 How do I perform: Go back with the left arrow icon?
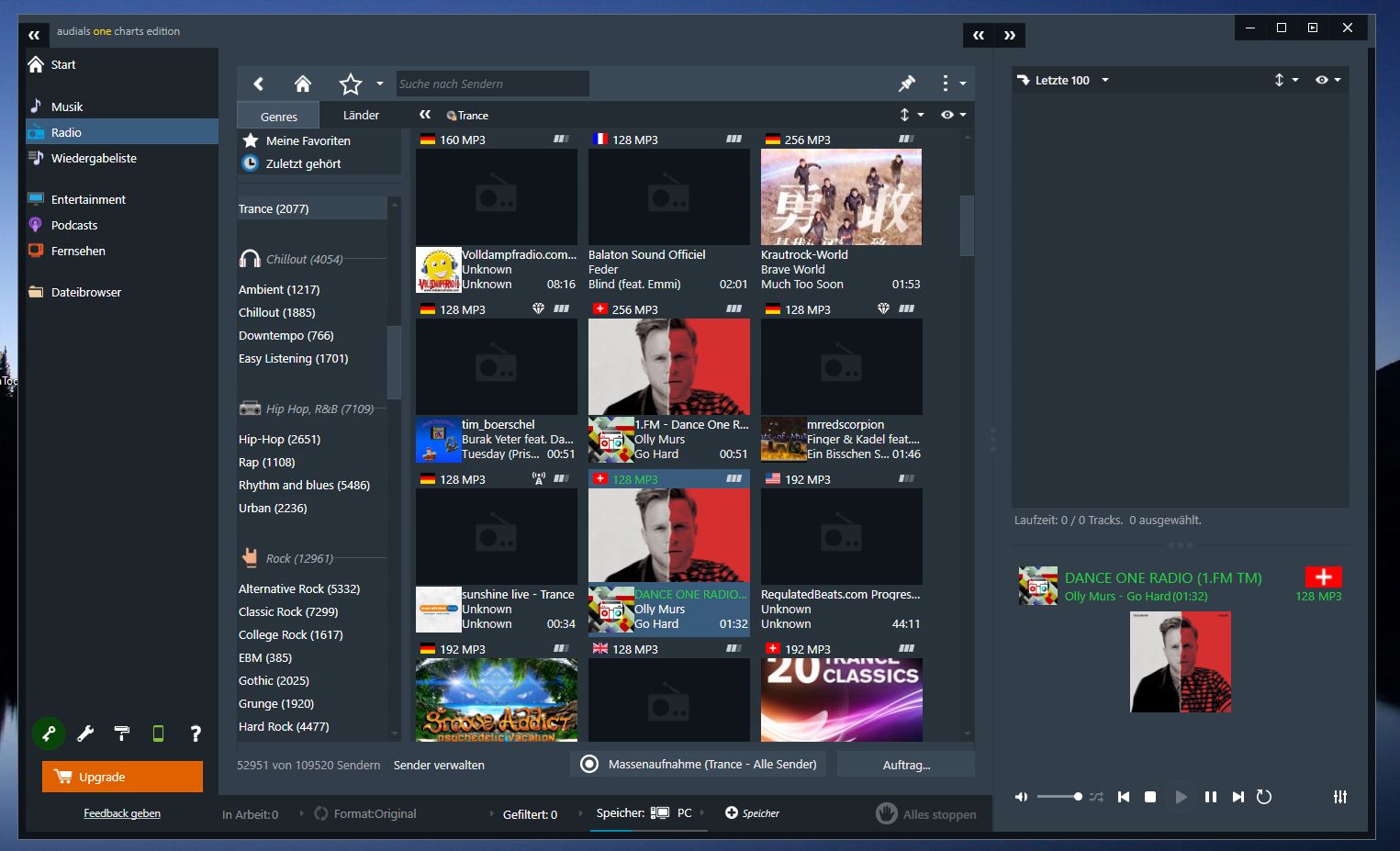pos(259,84)
